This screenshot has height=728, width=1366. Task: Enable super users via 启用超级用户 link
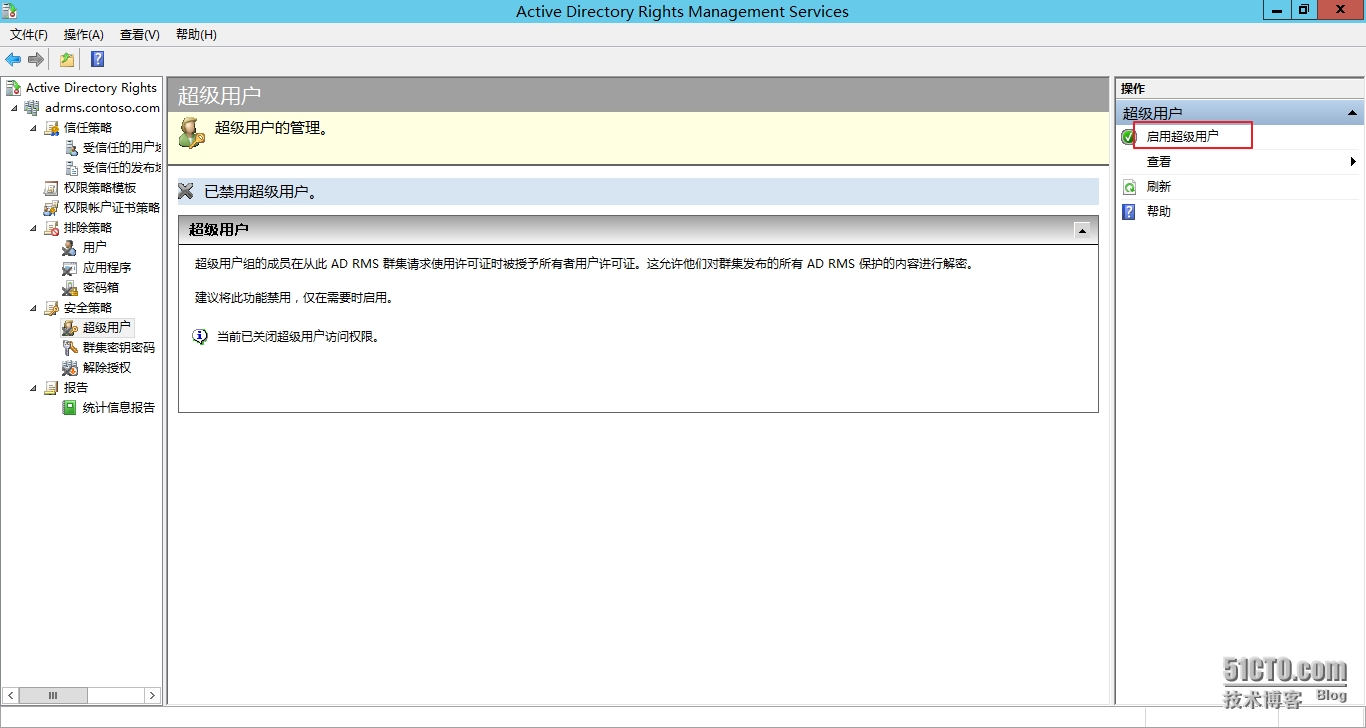(x=1182, y=137)
